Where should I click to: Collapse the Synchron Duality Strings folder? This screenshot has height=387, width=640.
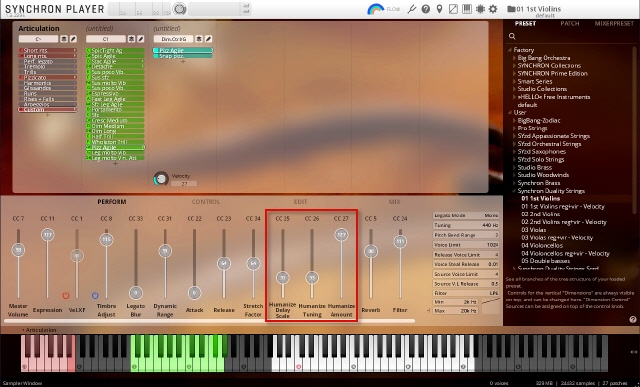click(x=514, y=191)
